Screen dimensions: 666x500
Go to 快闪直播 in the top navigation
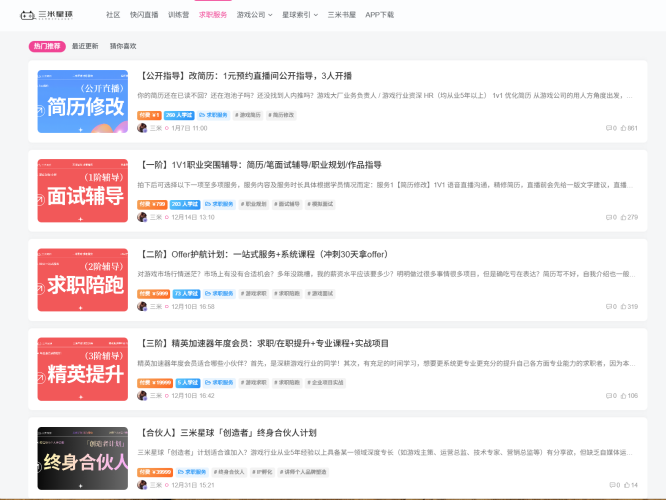144,15
